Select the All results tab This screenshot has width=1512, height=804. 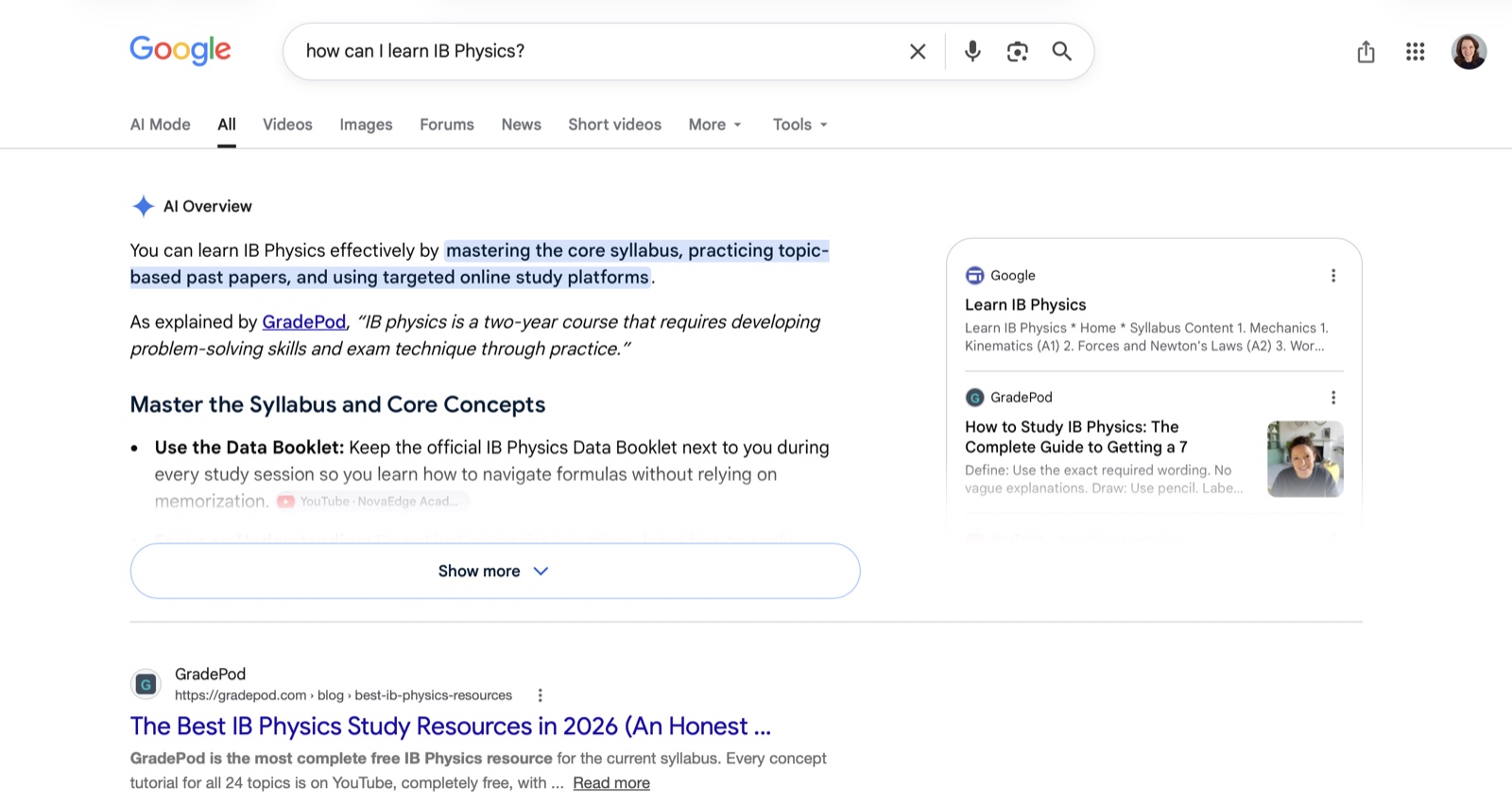point(227,125)
